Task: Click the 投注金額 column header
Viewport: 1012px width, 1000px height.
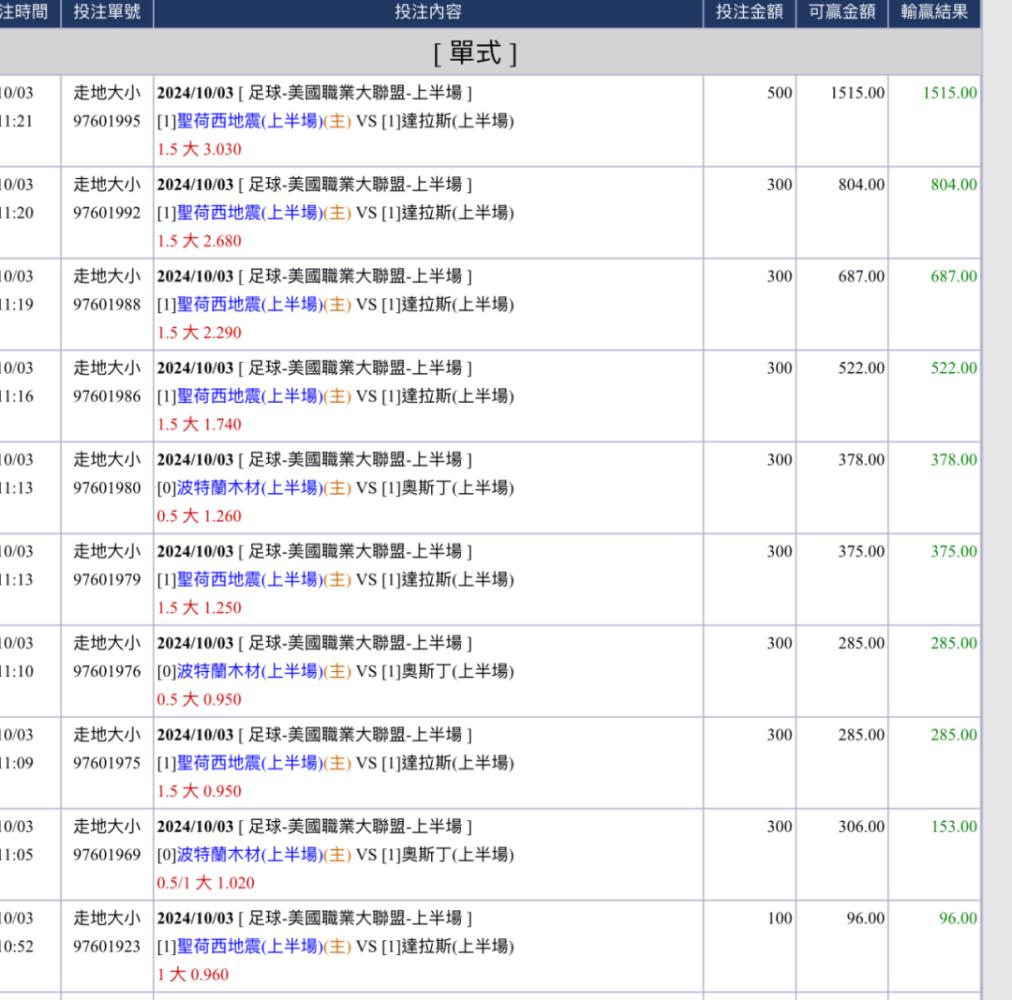Action: [749, 12]
